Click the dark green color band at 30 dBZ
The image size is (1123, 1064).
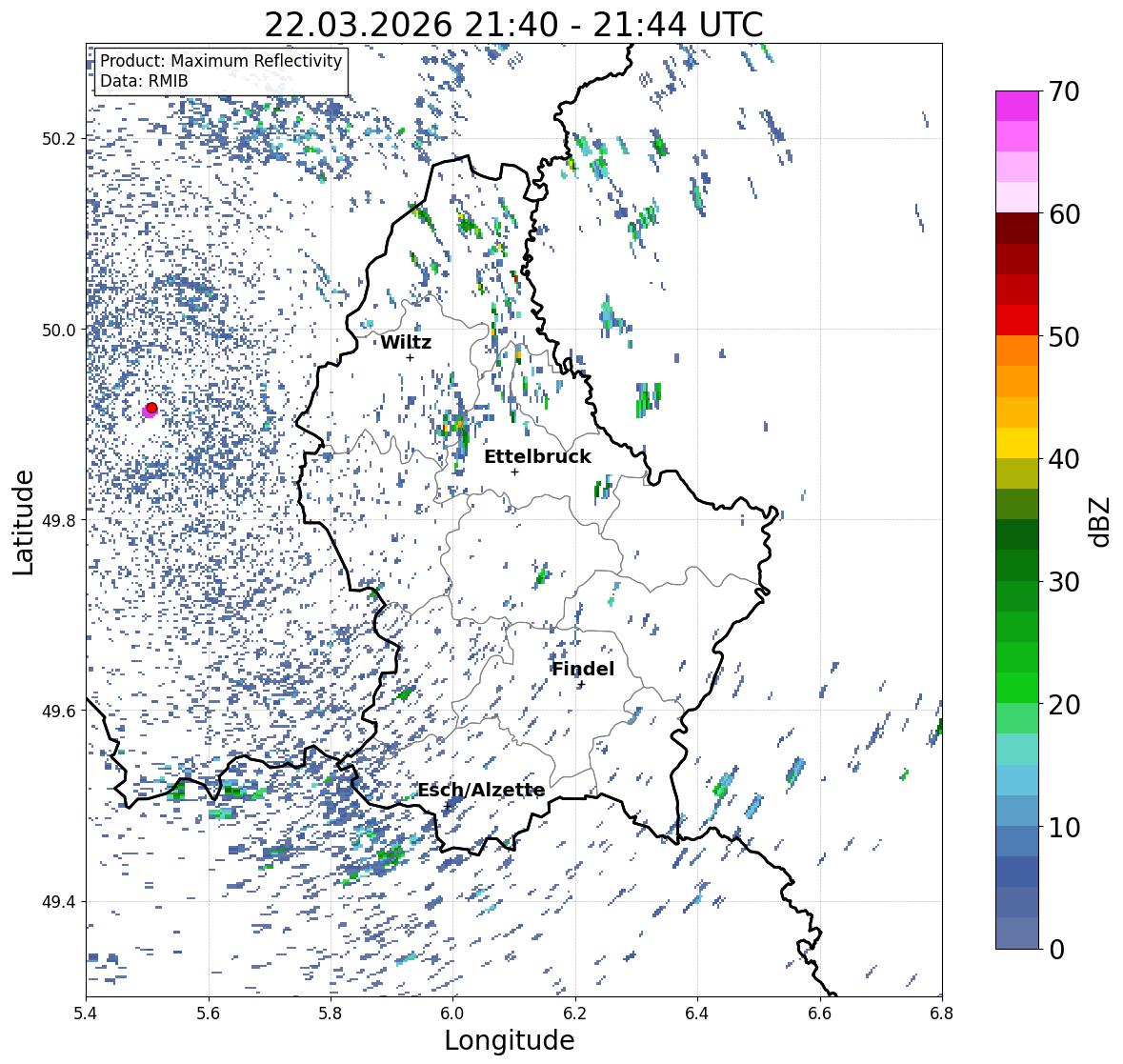click(x=1017, y=565)
